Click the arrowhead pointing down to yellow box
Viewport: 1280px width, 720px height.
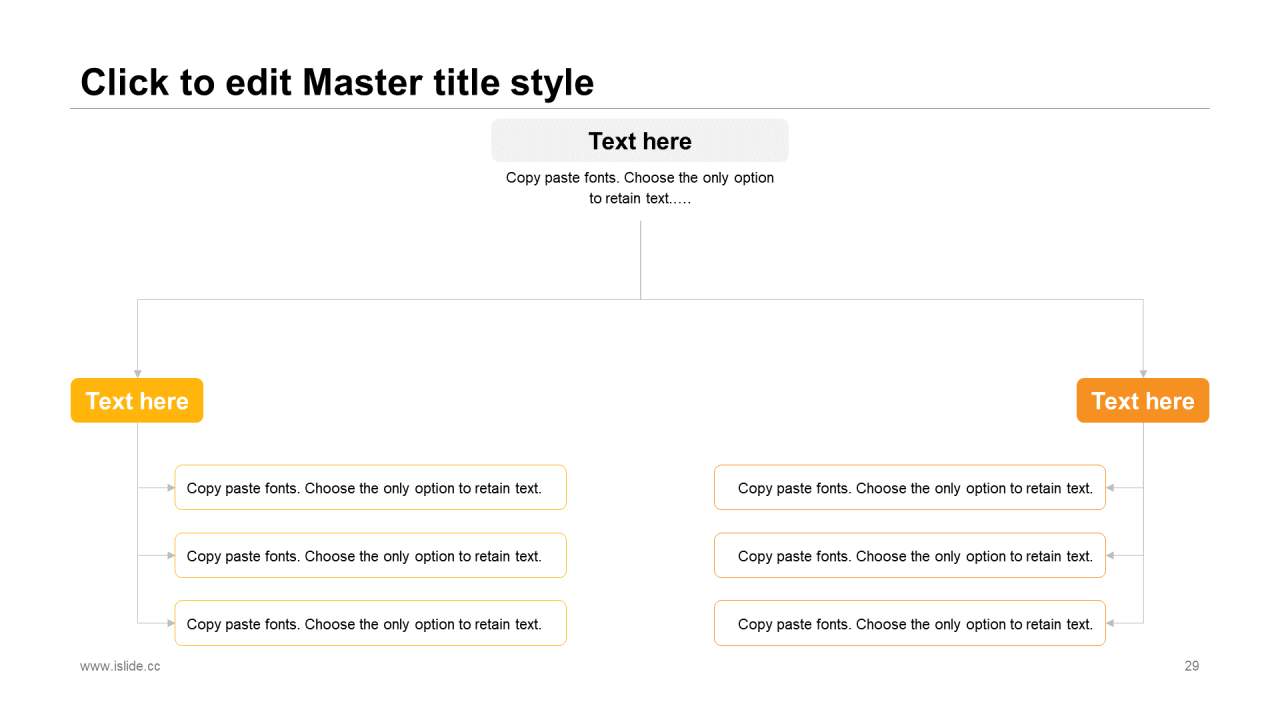point(137,374)
